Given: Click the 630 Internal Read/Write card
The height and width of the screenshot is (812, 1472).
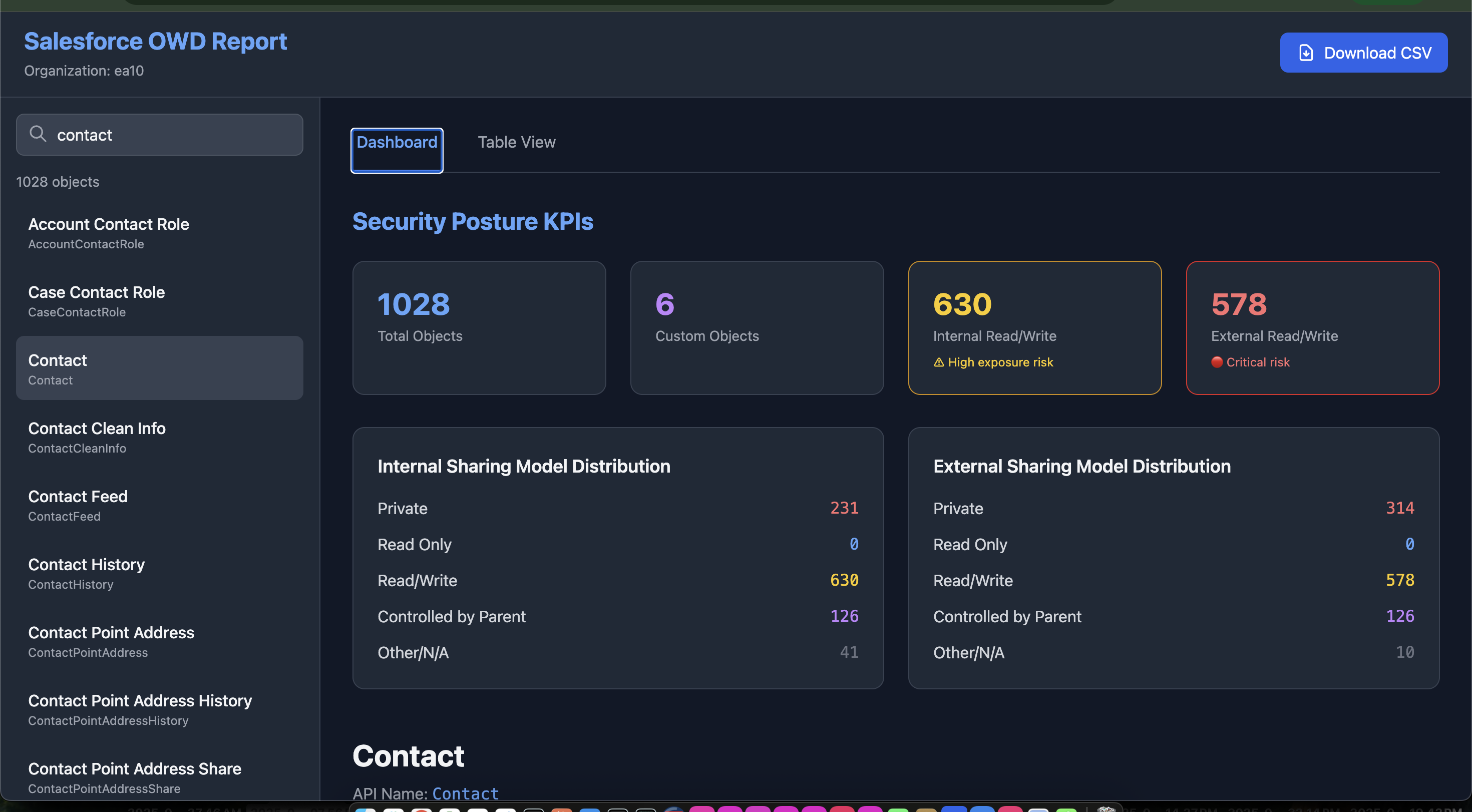Looking at the screenshot, I should pos(1034,328).
